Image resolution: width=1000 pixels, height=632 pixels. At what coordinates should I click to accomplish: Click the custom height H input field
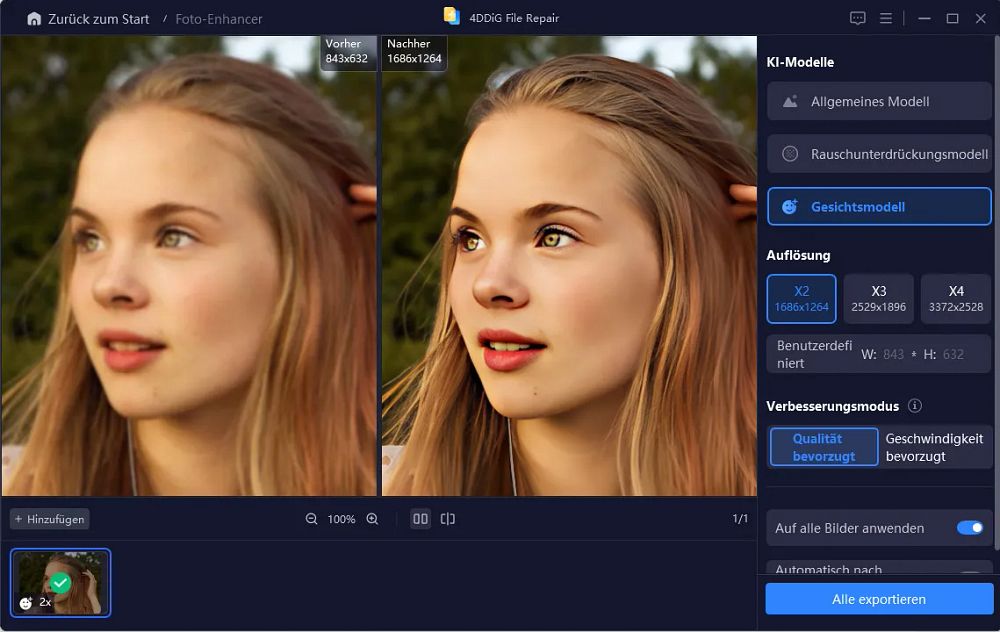click(x=953, y=355)
